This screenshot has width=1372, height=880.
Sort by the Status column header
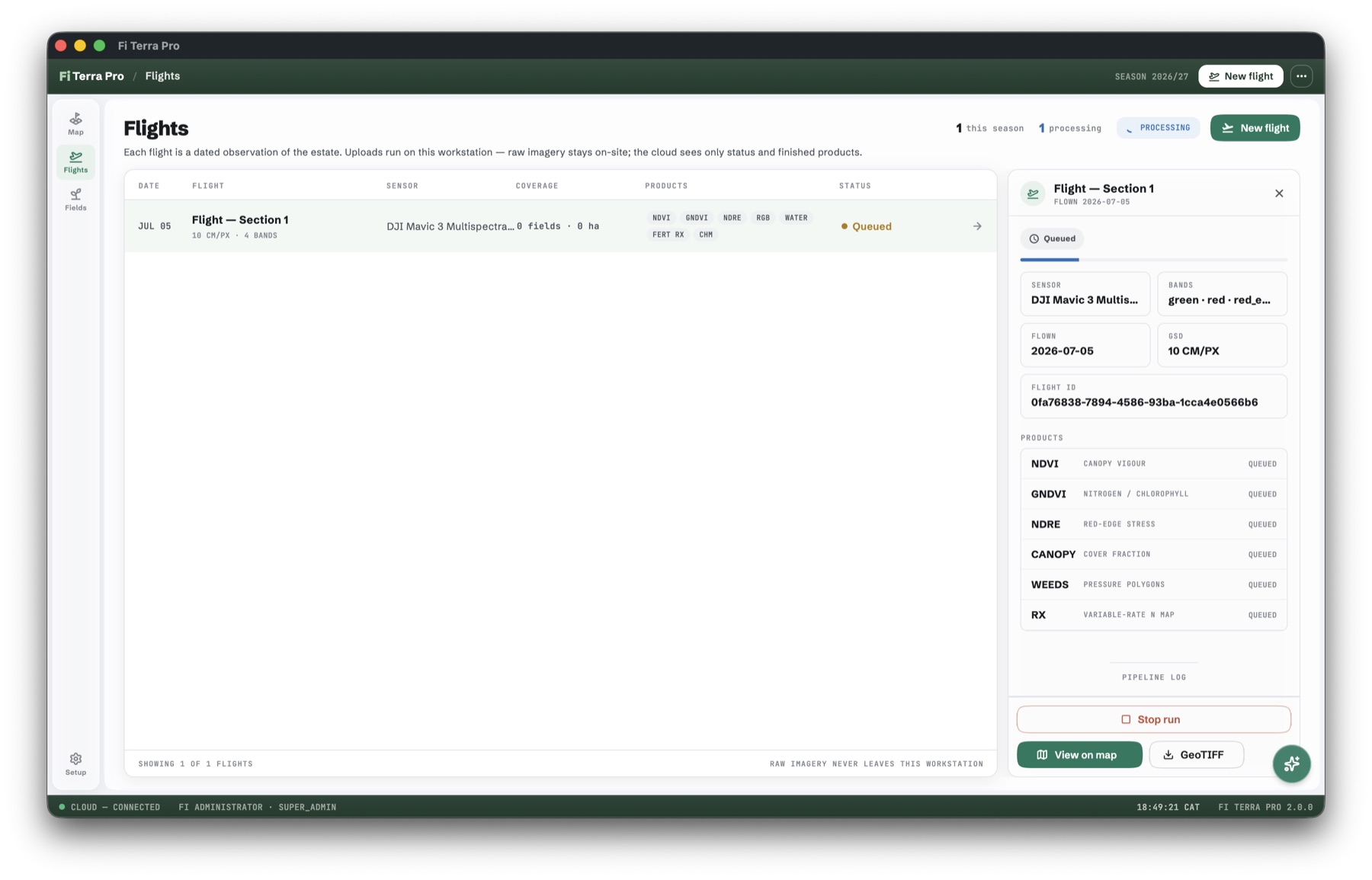click(x=854, y=186)
